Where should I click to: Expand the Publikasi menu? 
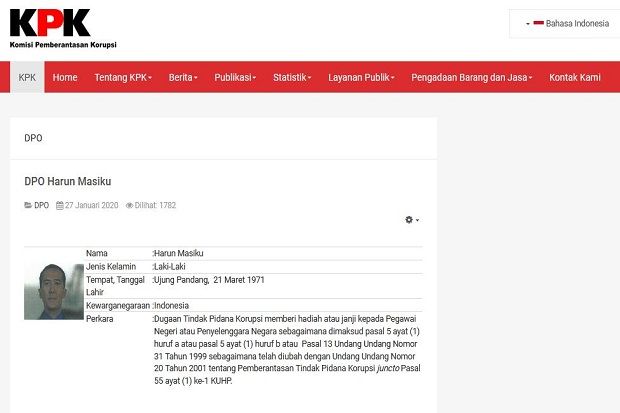[235, 77]
